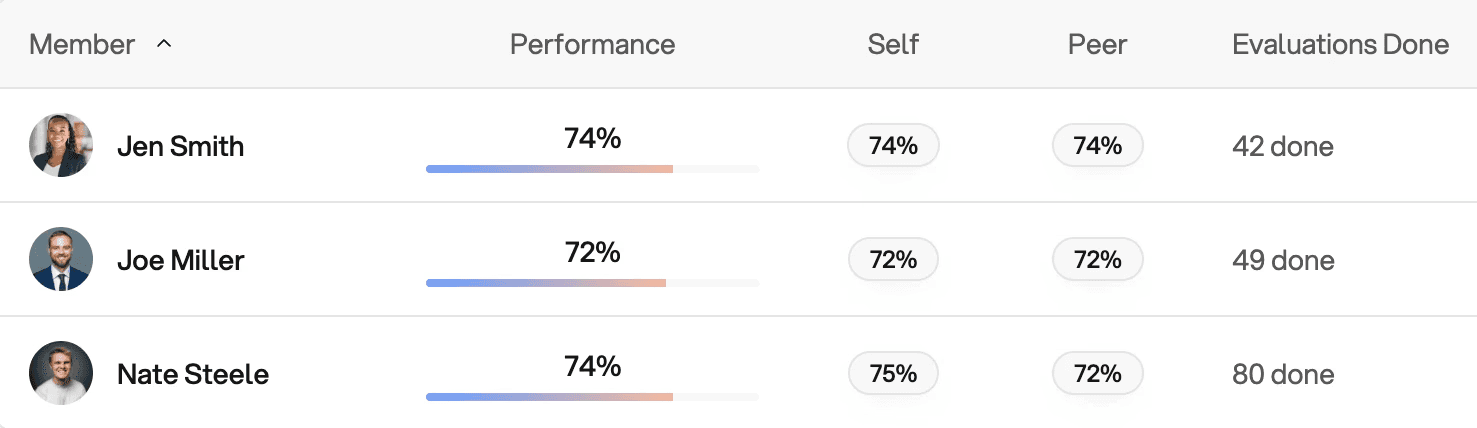The width and height of the screenshot is (1477, 428).
Task: Click the Evaluations Done column header
Action: tap(1340, 45)
